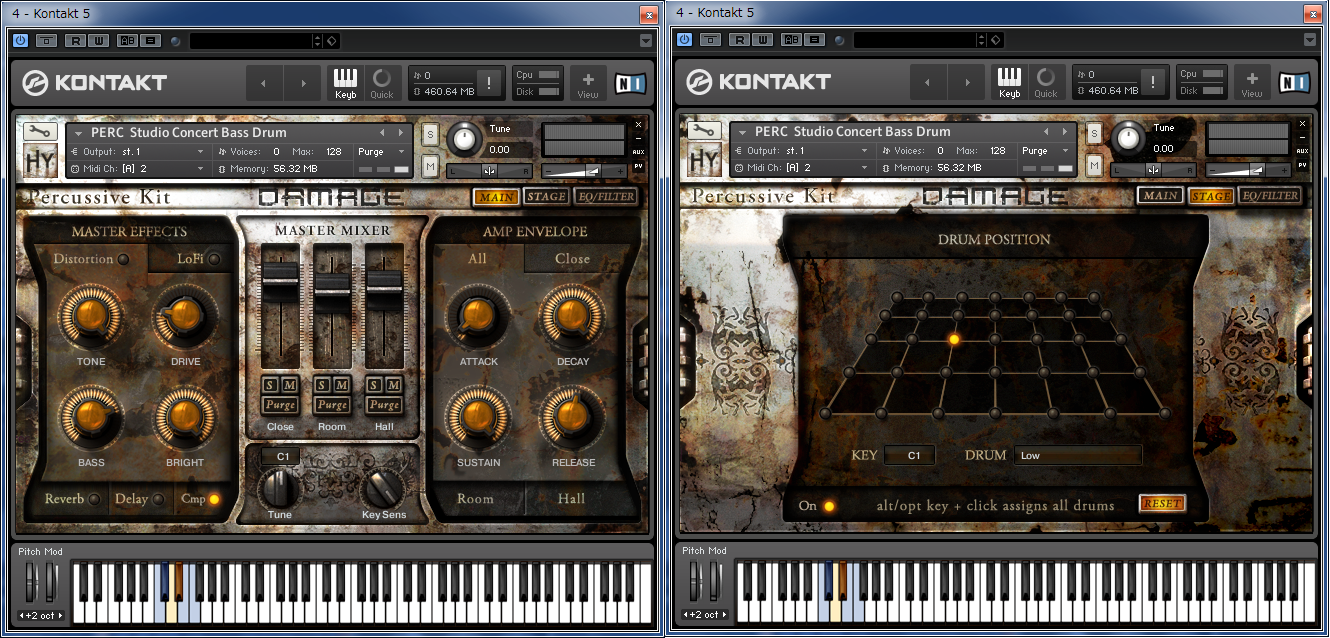Viewport: 1330px width, 638px height.
Task: Click octave up arrow on left keyboard
Action: pos(60,615)
